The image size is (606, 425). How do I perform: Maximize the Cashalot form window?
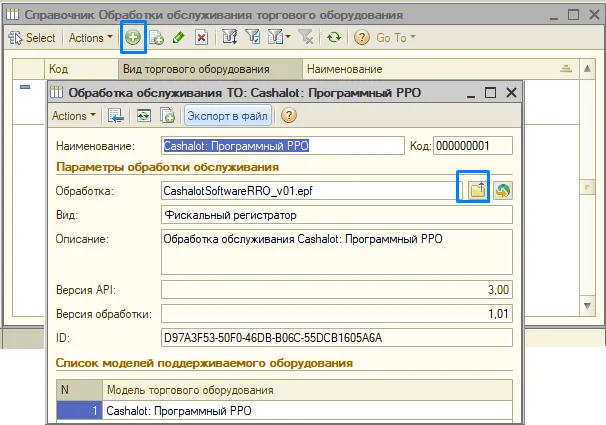click(x=490, y=93)
